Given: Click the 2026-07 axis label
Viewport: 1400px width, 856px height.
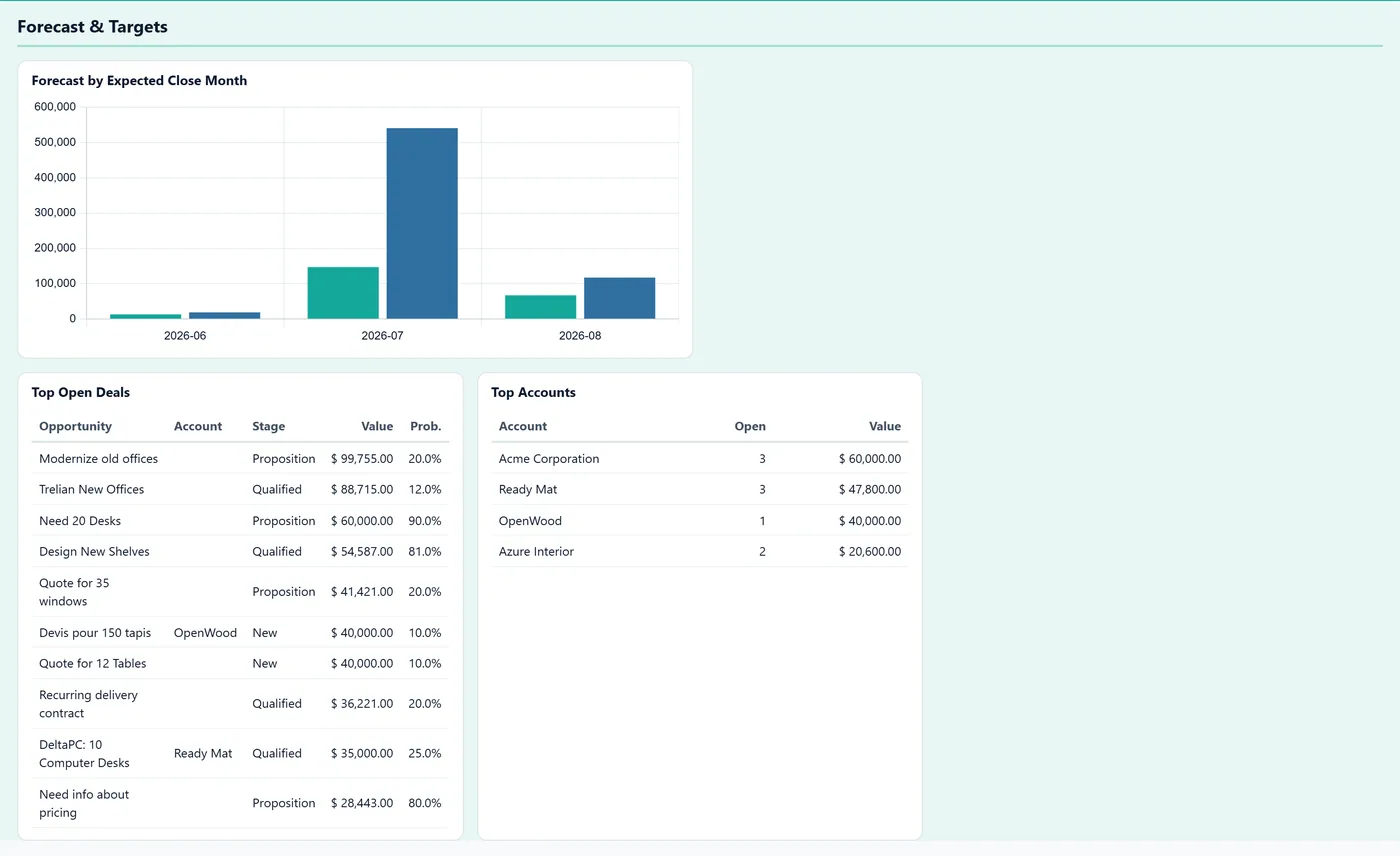Looking at the screenshot, I should (382, 336).
